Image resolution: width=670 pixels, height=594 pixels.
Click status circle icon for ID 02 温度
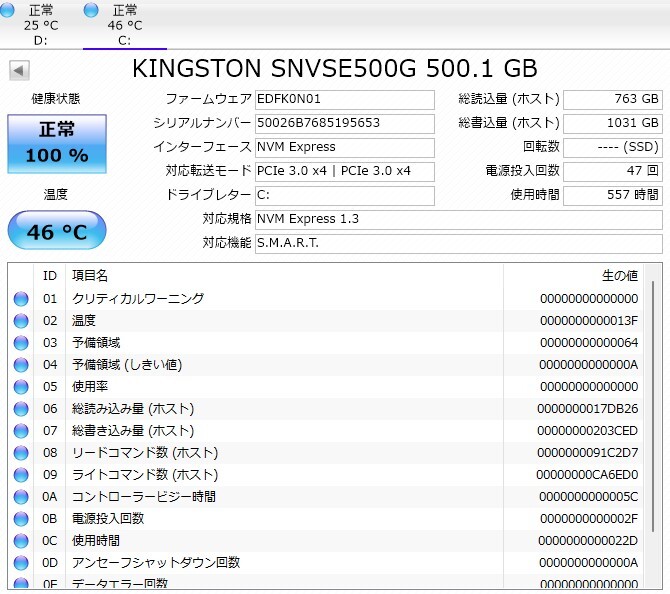(21, 321)
